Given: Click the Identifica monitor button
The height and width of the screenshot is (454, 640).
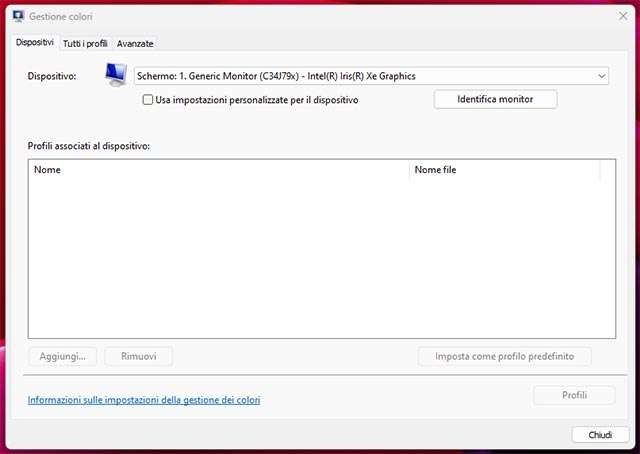Looking at the screenshot, I should [x=495, y=99].
